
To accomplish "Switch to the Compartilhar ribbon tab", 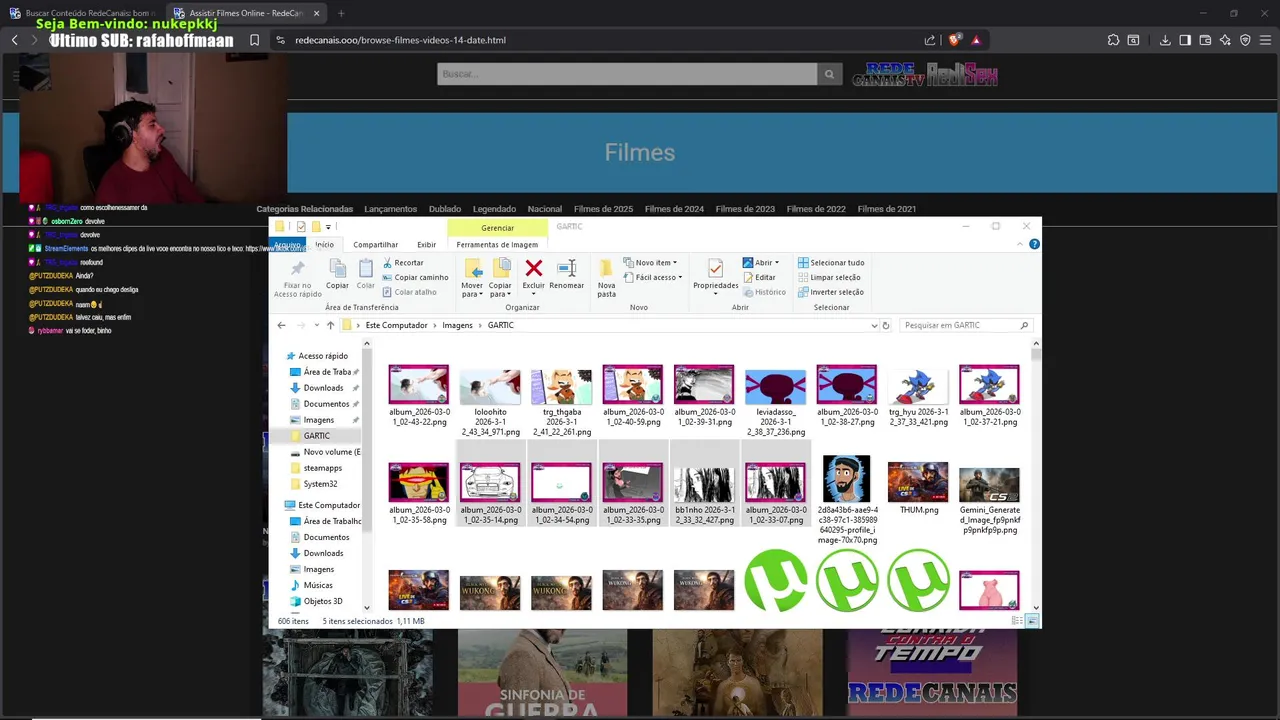I will [376, 245].
